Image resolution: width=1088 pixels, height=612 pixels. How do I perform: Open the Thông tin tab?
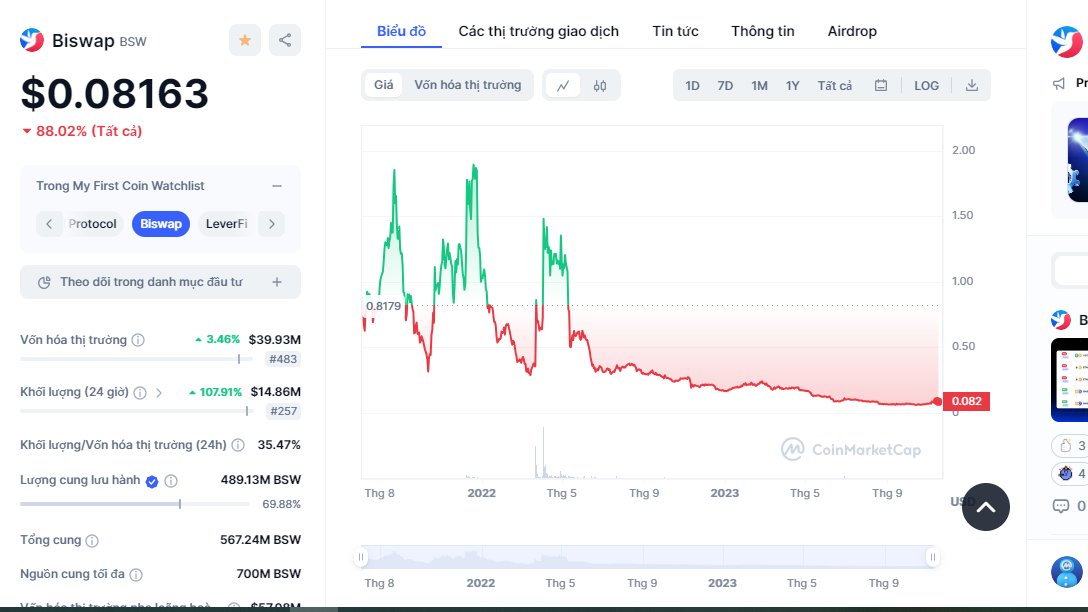pyautogui.click(x=763, y=31)
